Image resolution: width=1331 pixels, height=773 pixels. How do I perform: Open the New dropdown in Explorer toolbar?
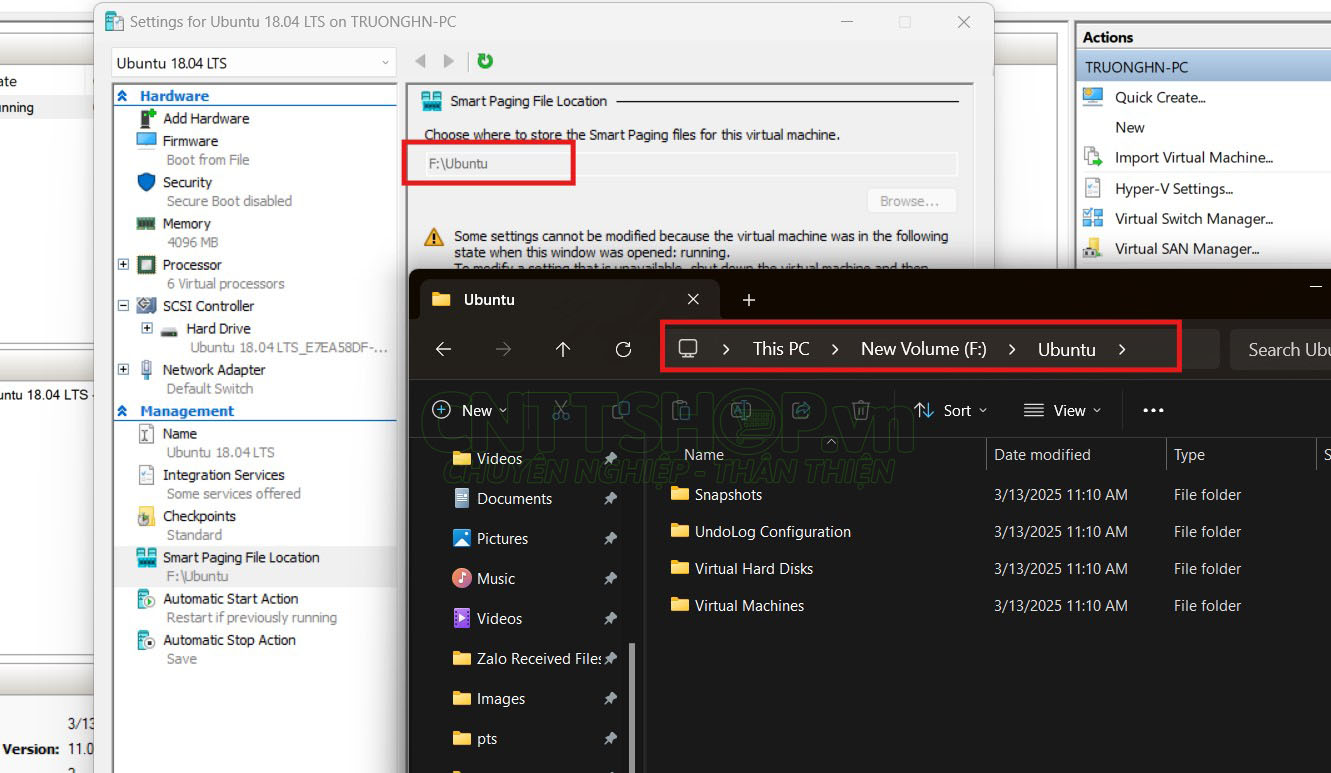pyautogui.click(x=469, y=410)
